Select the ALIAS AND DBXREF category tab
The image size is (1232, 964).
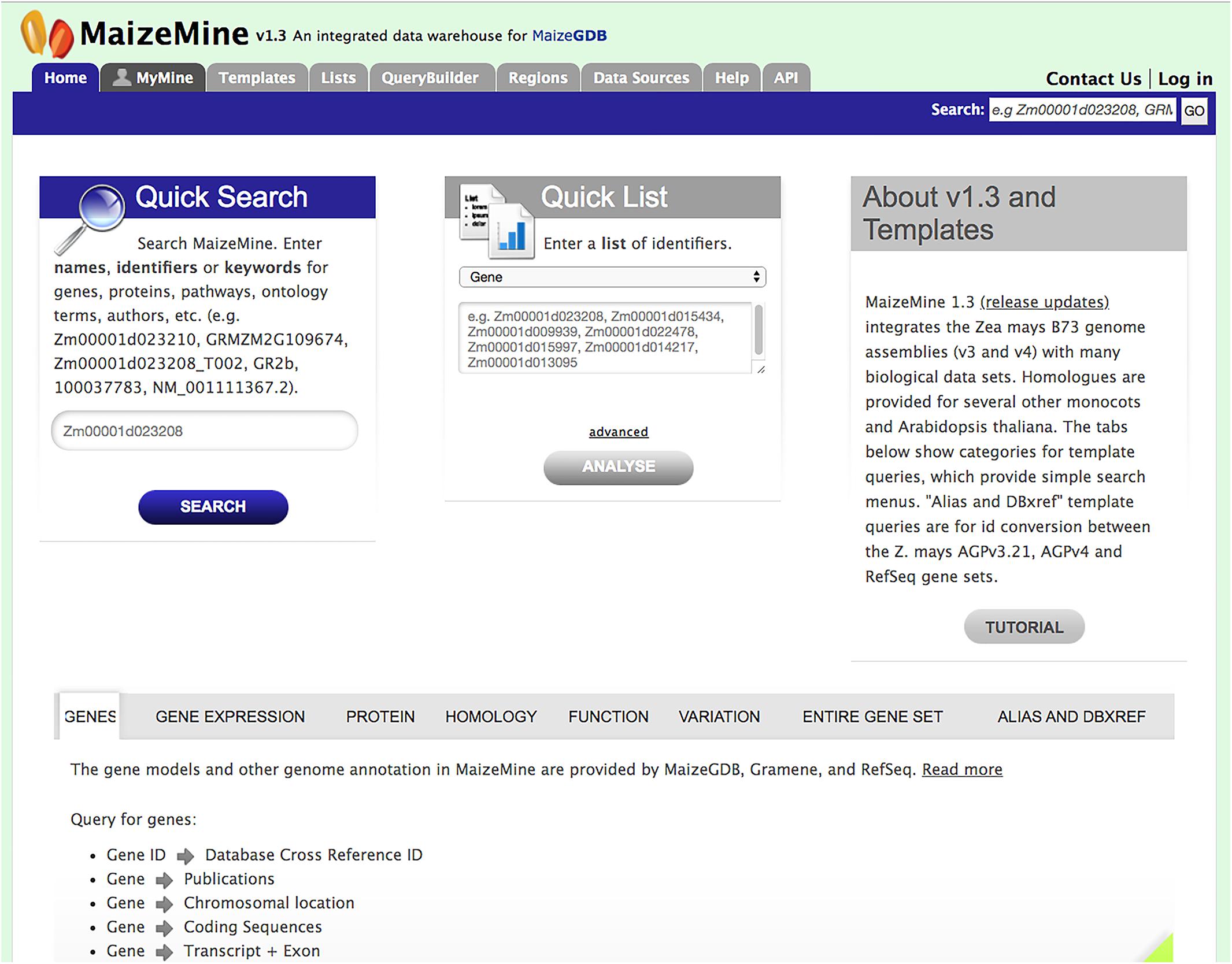click(1071, 717)
